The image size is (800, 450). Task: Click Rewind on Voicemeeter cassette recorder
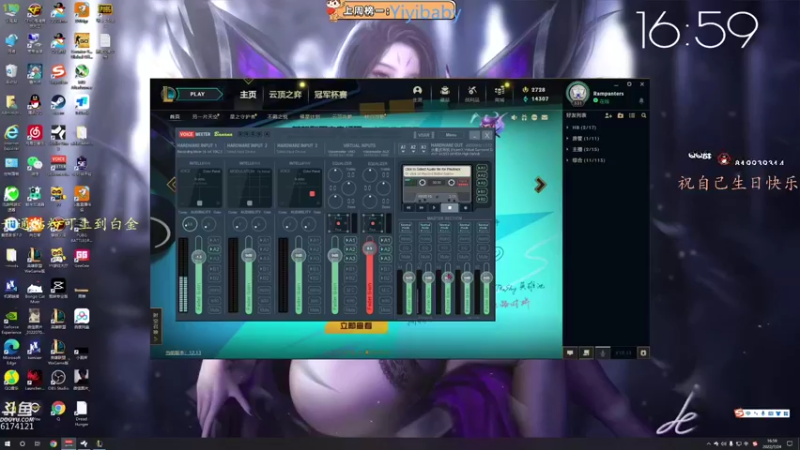click(x=408, y=208)
